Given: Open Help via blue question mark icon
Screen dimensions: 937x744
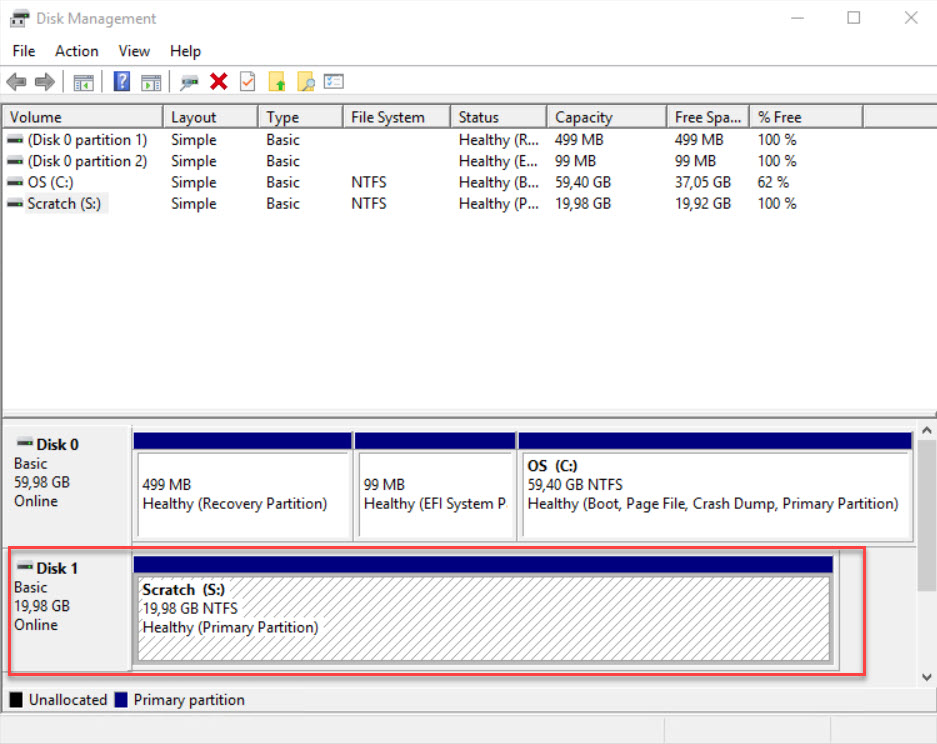Looking at the screenshot, I should point(122,82).
